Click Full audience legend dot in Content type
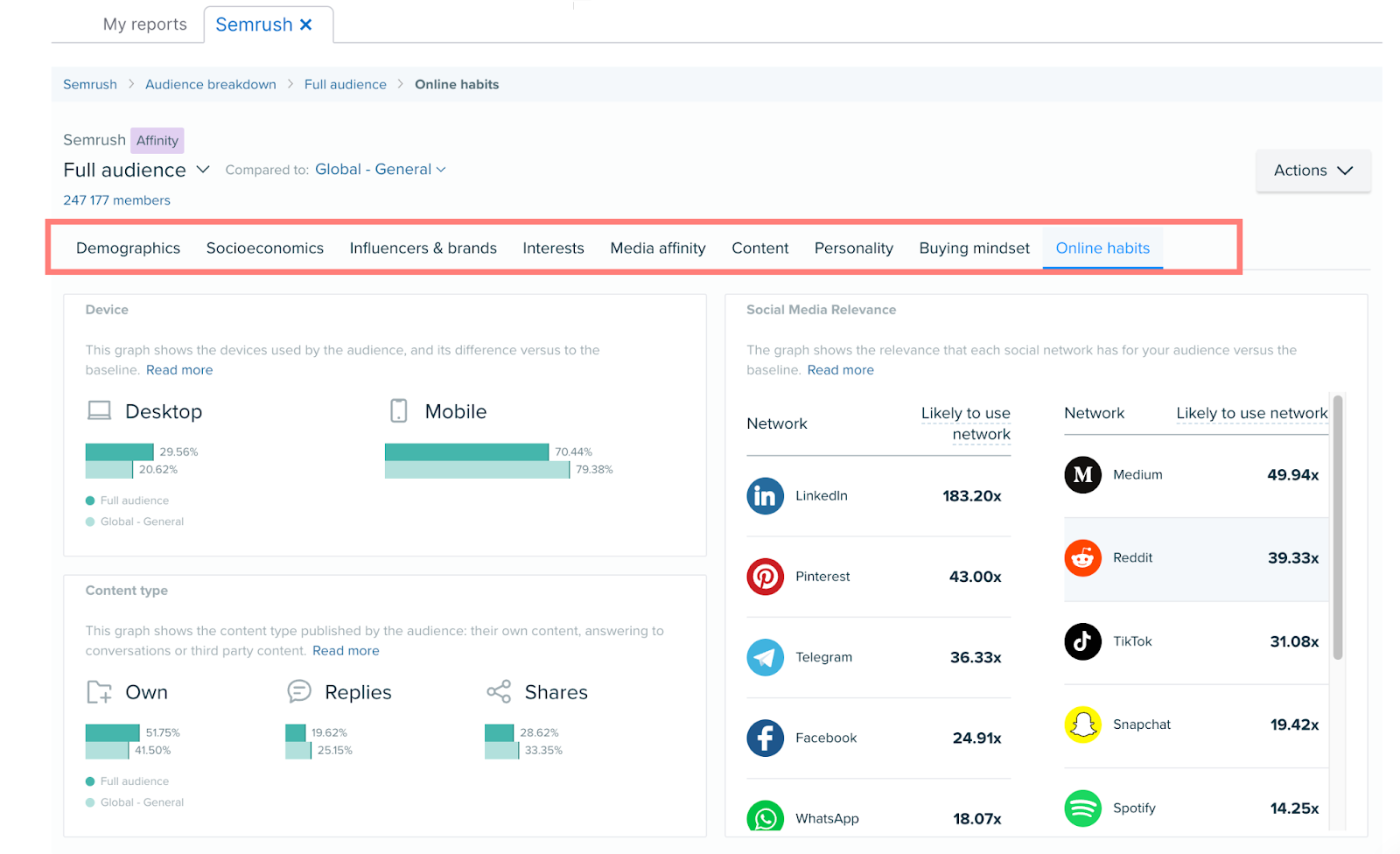The width and height of the screenshot is (1400, 854). click(x=90, y=781)
